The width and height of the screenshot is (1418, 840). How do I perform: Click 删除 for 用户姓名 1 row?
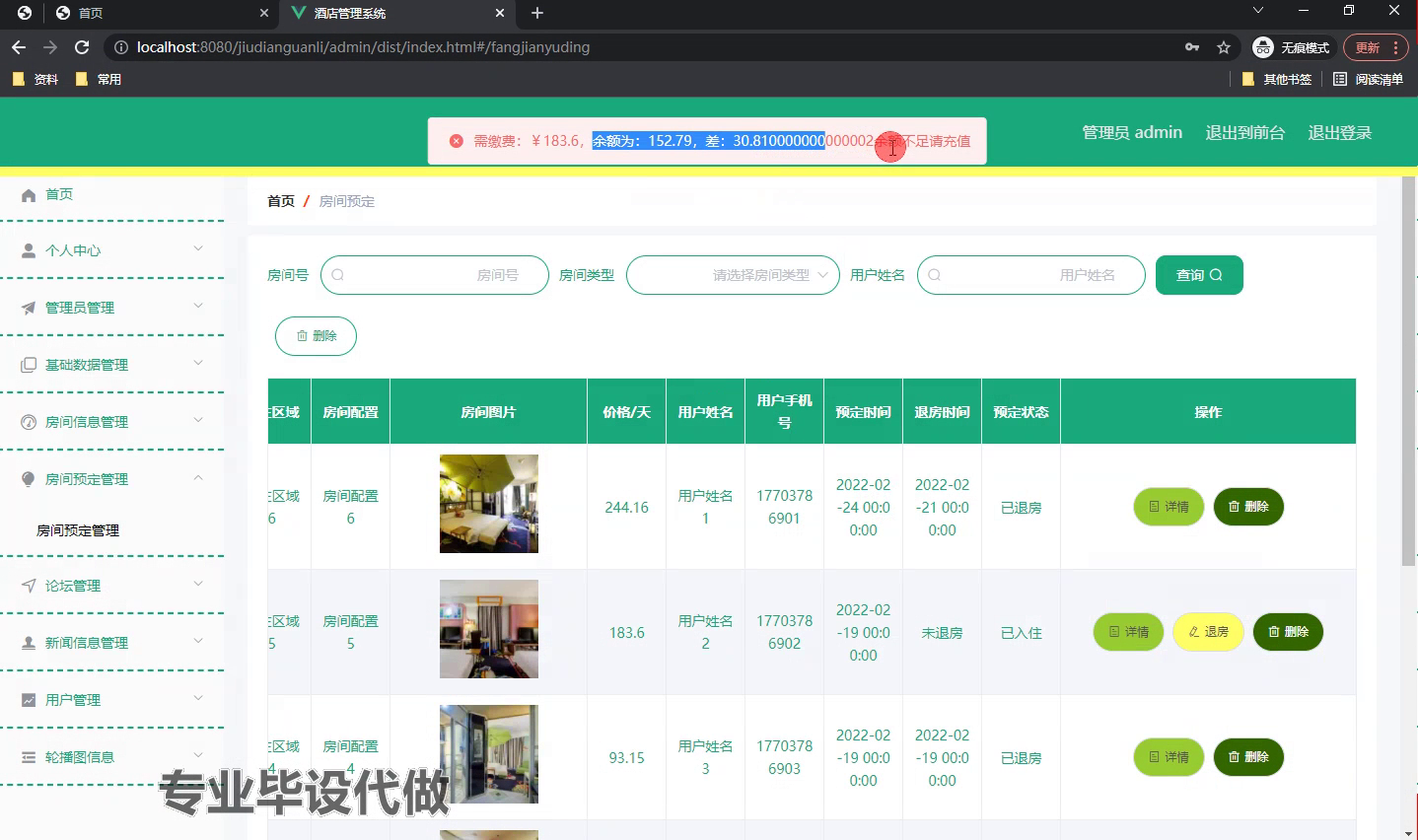point(1248,507)
